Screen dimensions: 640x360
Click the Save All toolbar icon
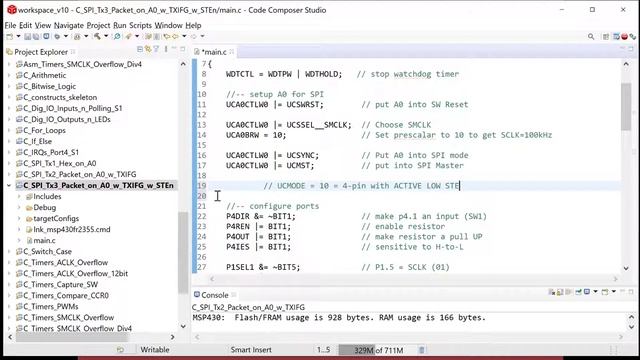click(x=36, y=37)
